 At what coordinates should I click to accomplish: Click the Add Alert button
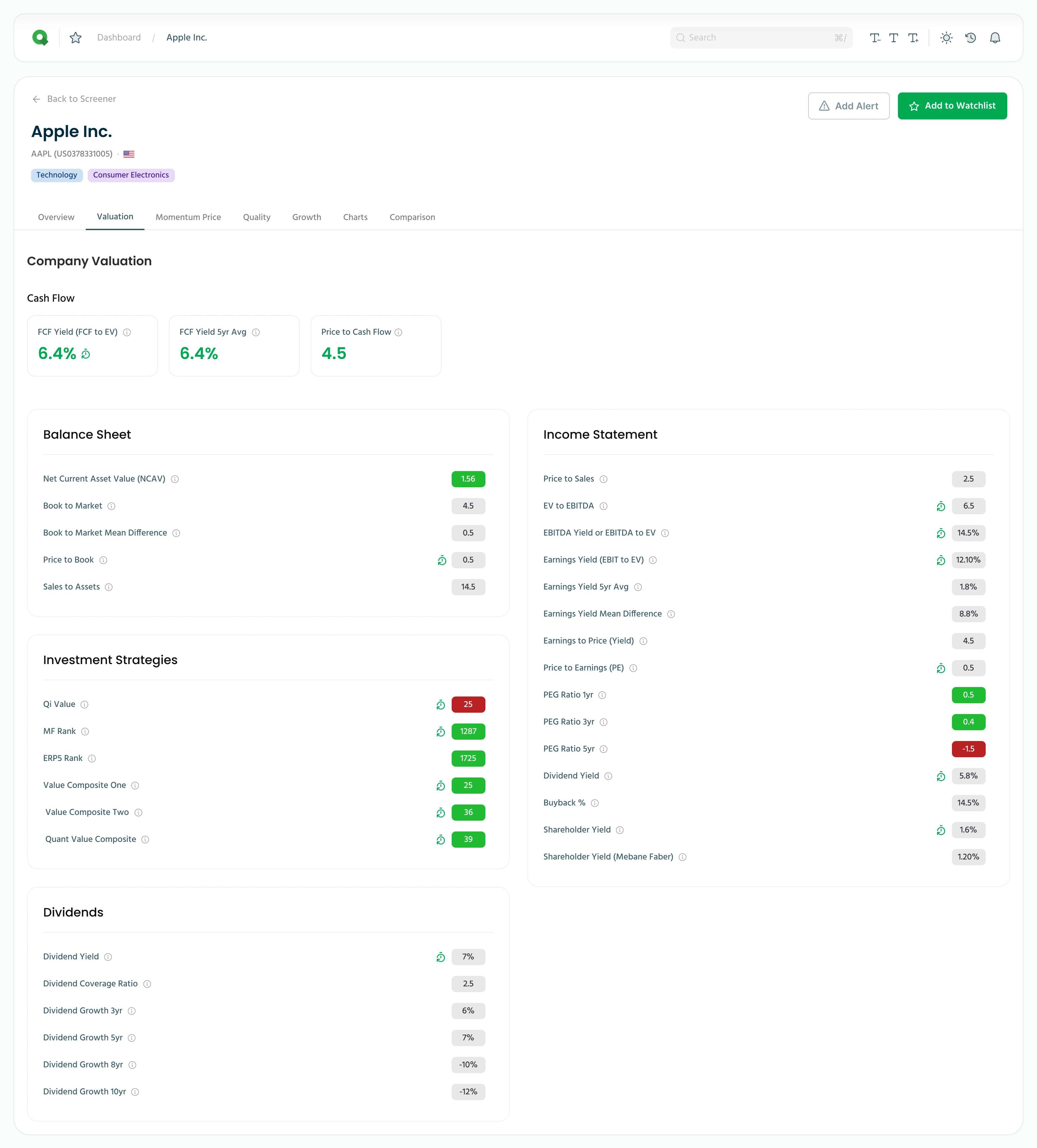coord(848,106)
